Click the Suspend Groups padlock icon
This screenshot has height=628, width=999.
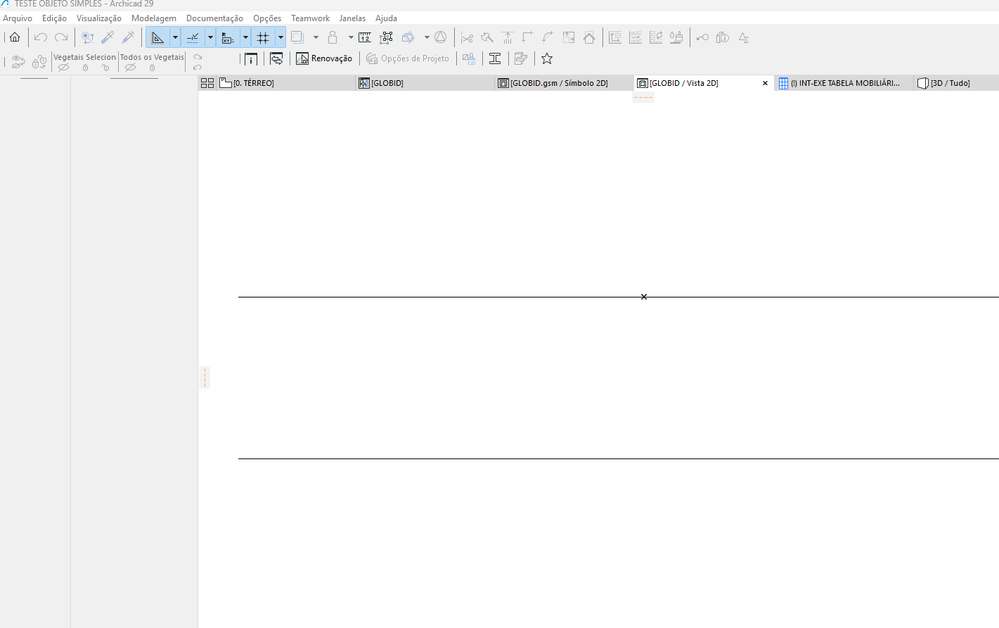click(x=333, y=38)
